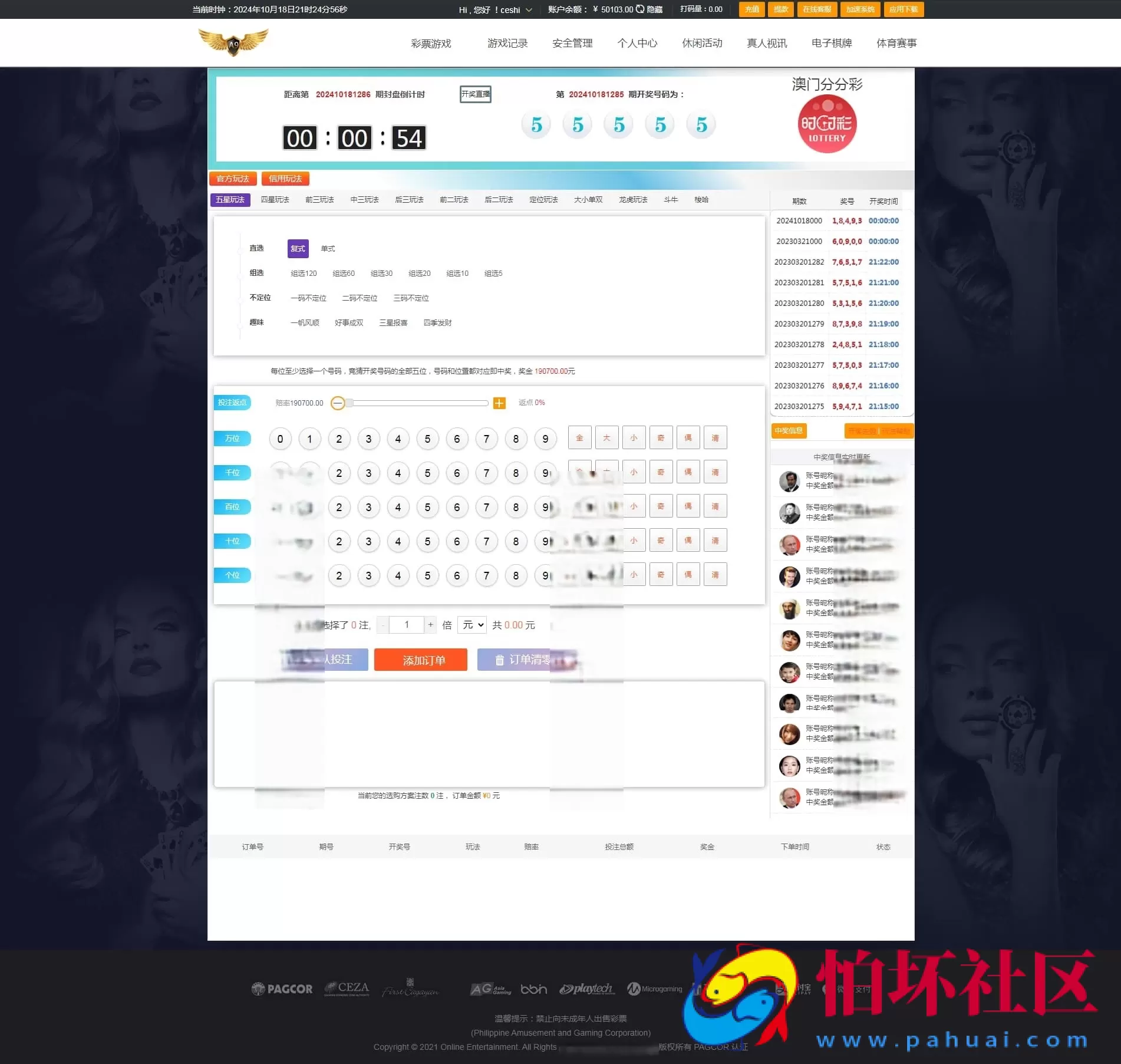Switch bet mode from 复式 to 单式
Image resolution: width=1121 pixels, height=1064 pixels.
328,248
